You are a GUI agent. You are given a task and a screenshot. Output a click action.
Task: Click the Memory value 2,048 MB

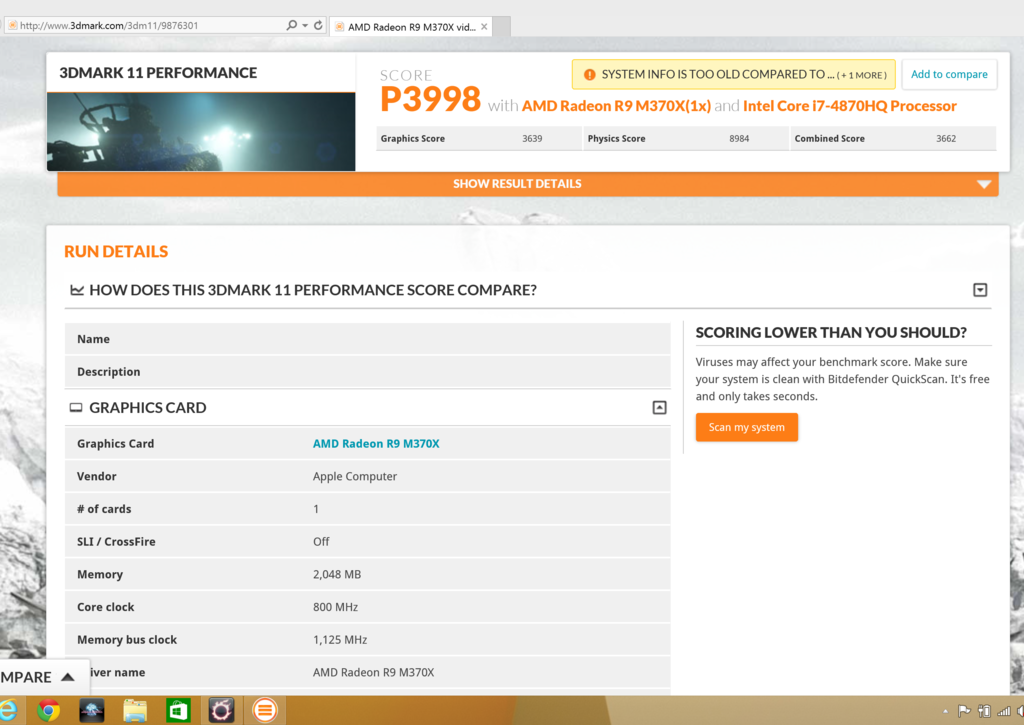[x=337, y=574]
